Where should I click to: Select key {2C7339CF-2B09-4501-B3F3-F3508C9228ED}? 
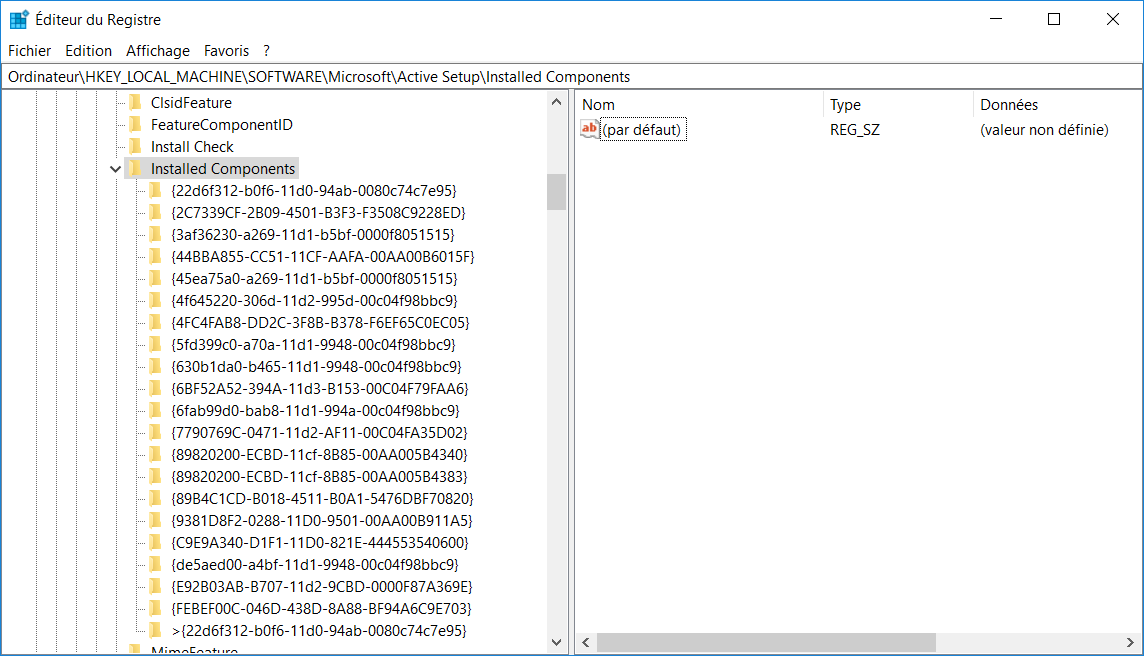(318, 212)
